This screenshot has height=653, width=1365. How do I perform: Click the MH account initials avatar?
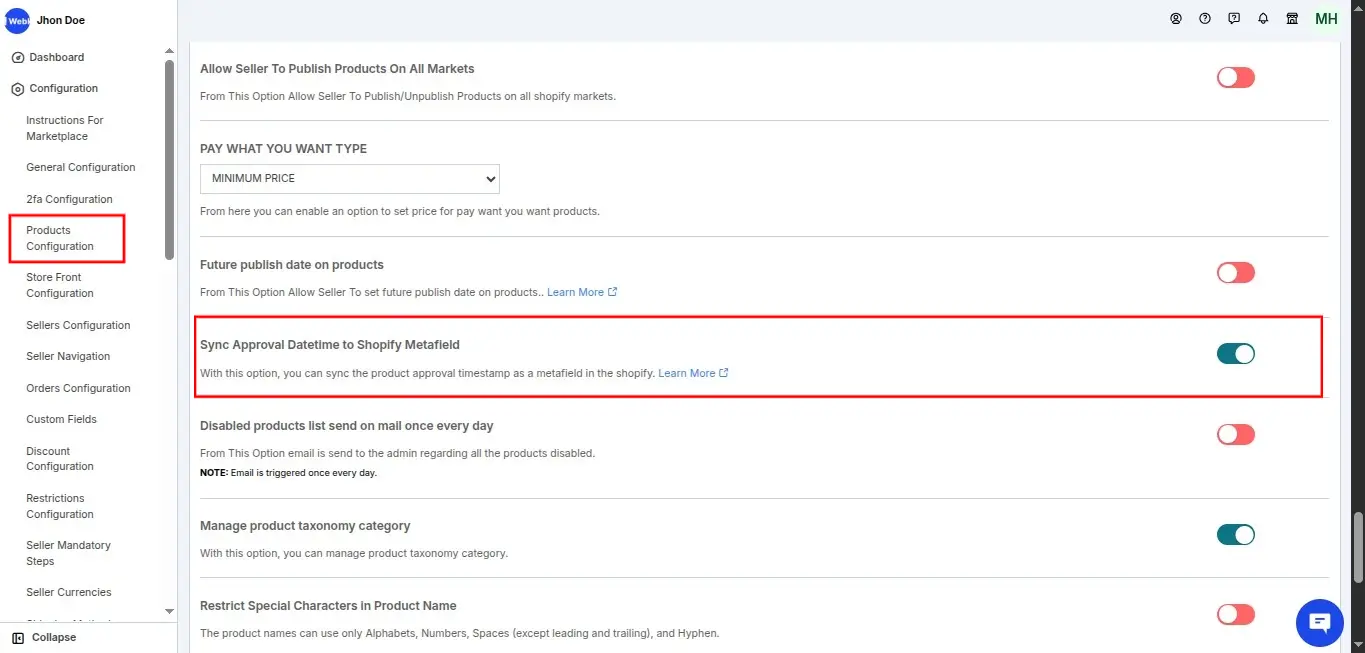click(x=1326, y=19)
